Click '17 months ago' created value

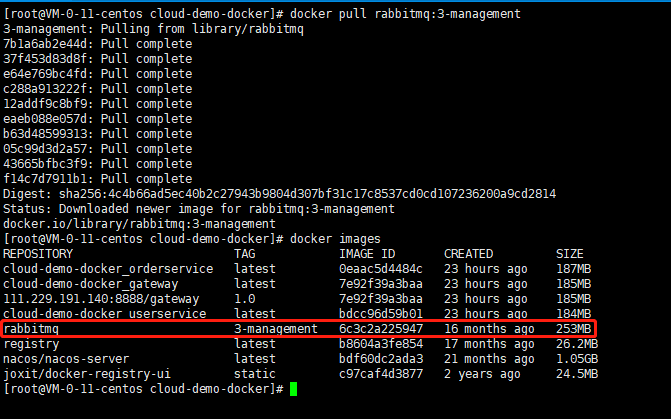[490, 344]
